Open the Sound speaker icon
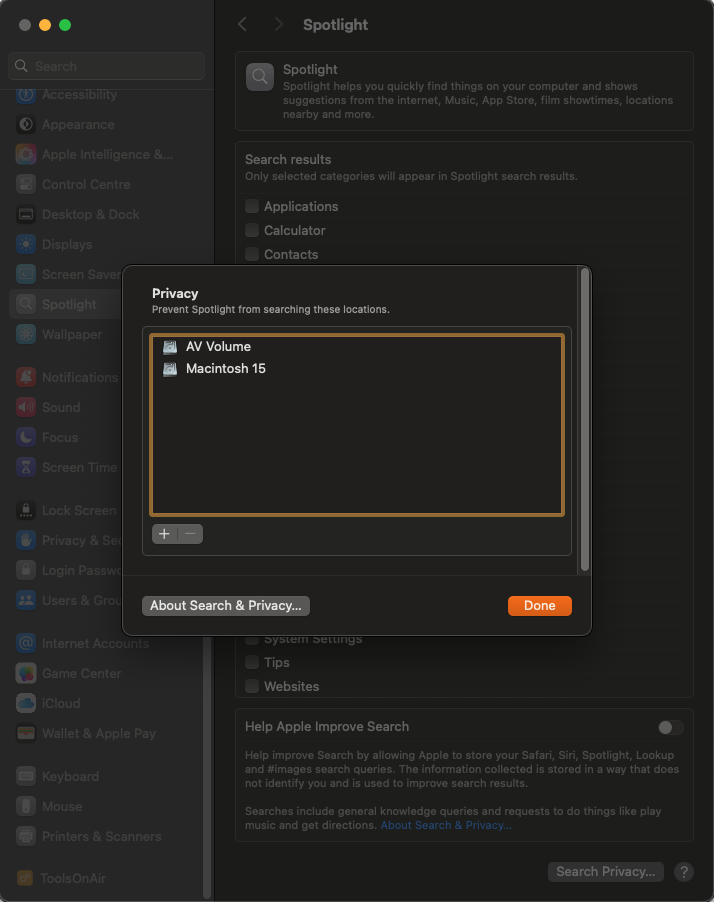Image resolution: width=714 pixels, height=902 pixels. [x=26, y=407]
